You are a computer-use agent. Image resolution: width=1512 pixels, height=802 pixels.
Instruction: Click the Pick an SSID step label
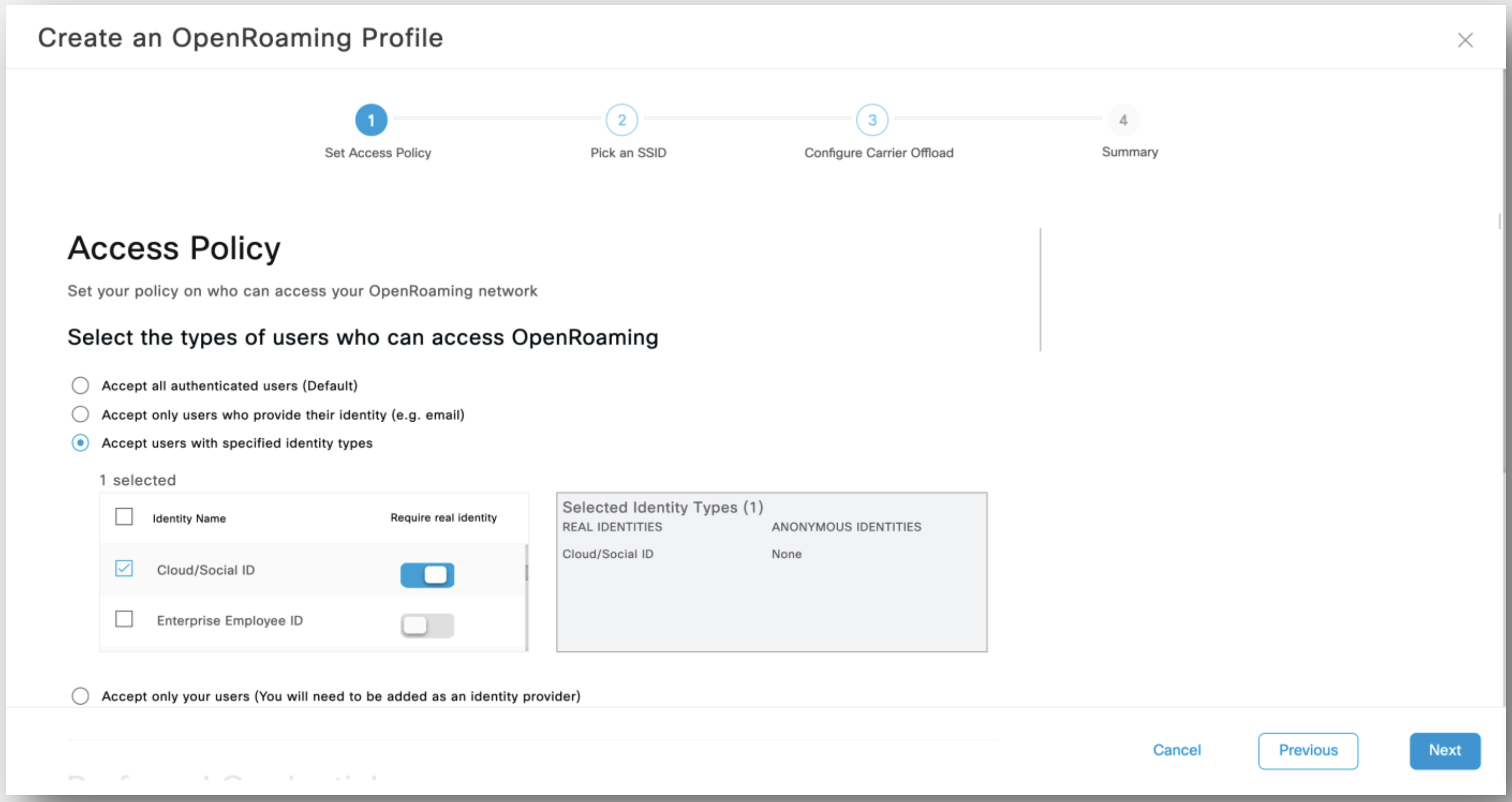pos(628,152)
